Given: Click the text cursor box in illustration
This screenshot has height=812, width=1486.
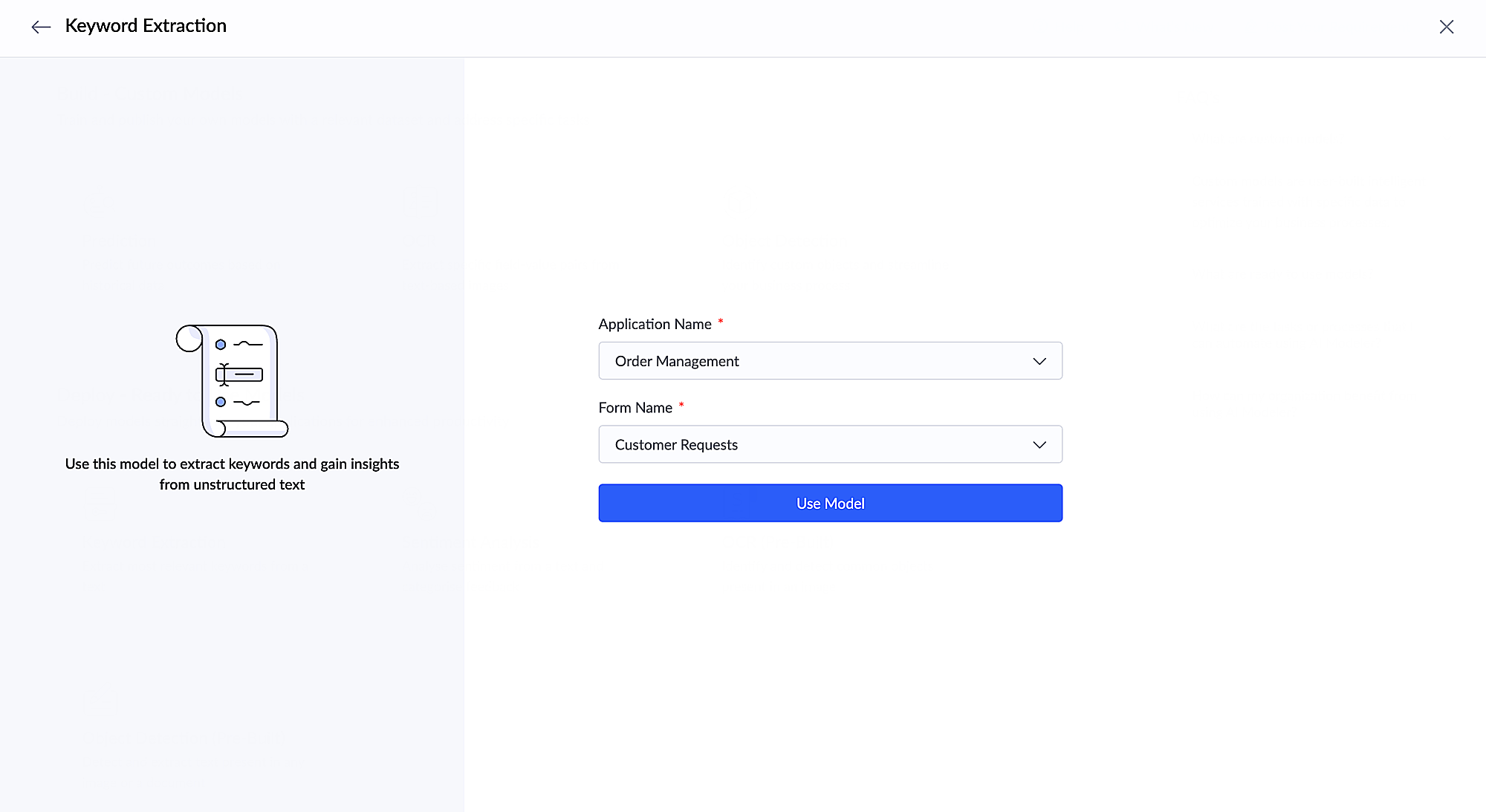Looking at the screenshot, I should tap(239, 374).
